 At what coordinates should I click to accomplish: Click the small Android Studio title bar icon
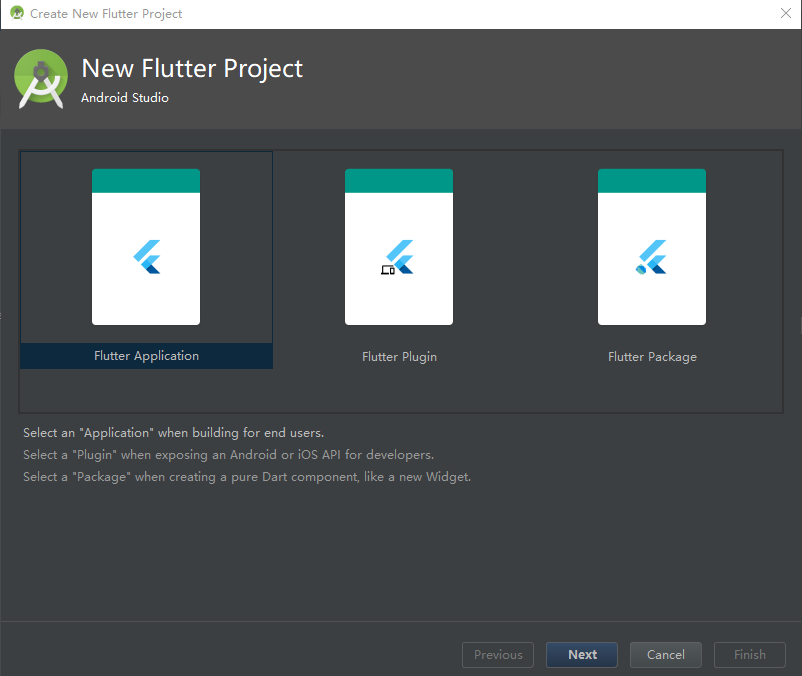pyautogui.click(x=17, y=13)
